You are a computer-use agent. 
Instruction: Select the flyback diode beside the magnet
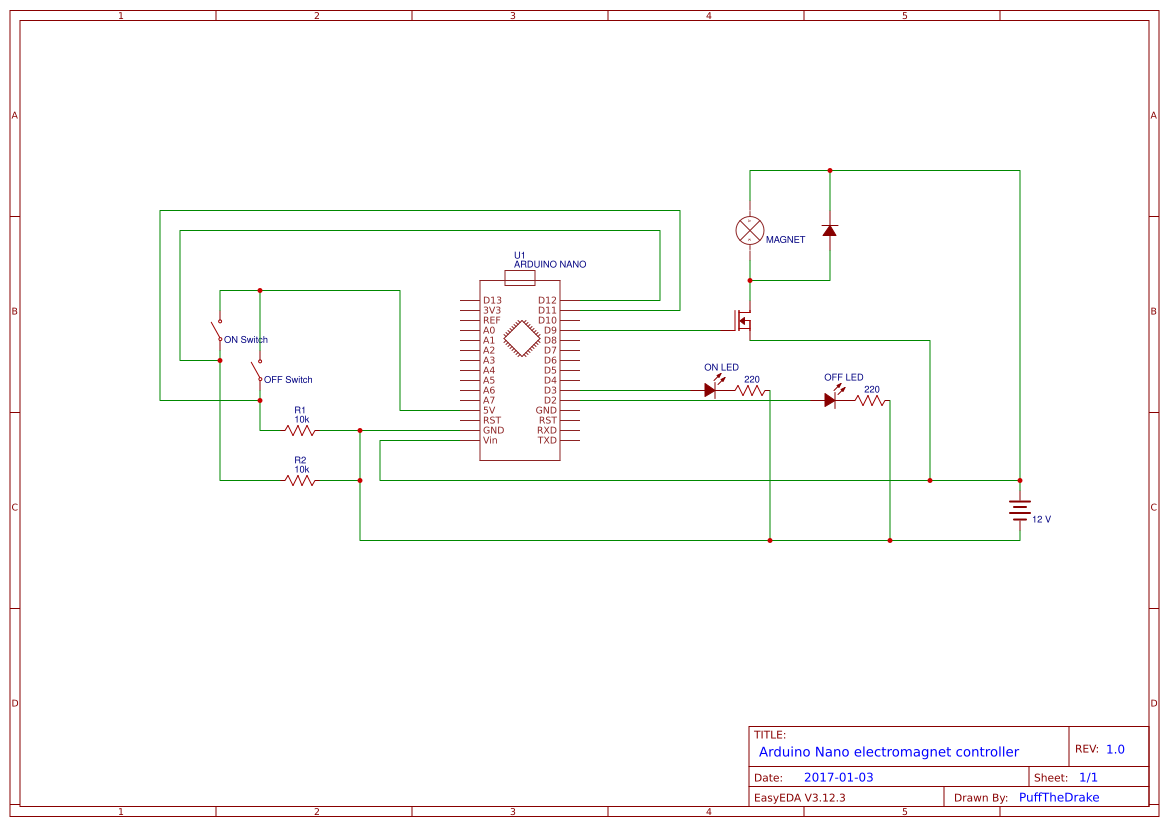point(828,231)
